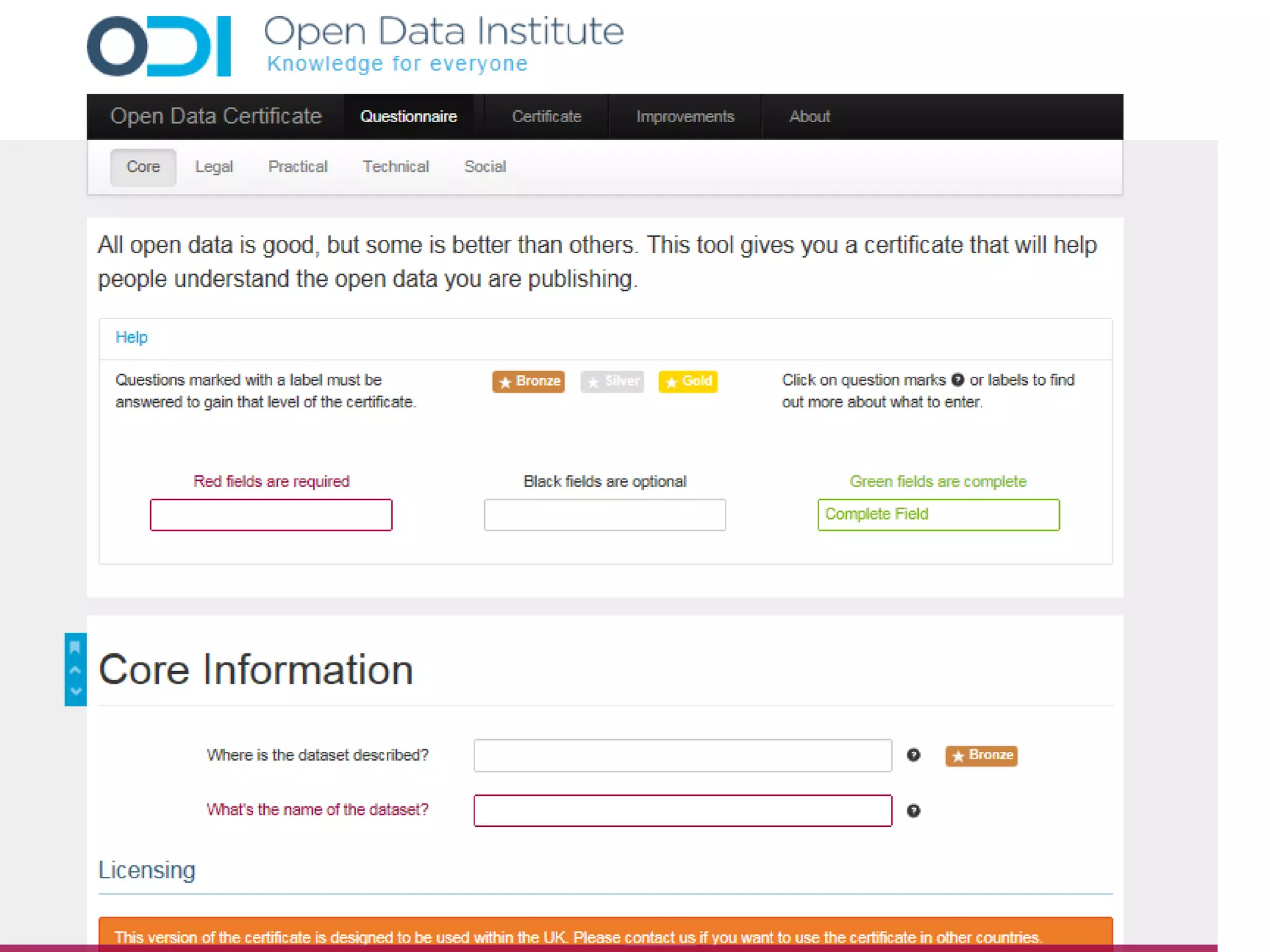Open the Improvements menu item
Viewport: 1270px width, 952px height.
click(x=685, y=117)
